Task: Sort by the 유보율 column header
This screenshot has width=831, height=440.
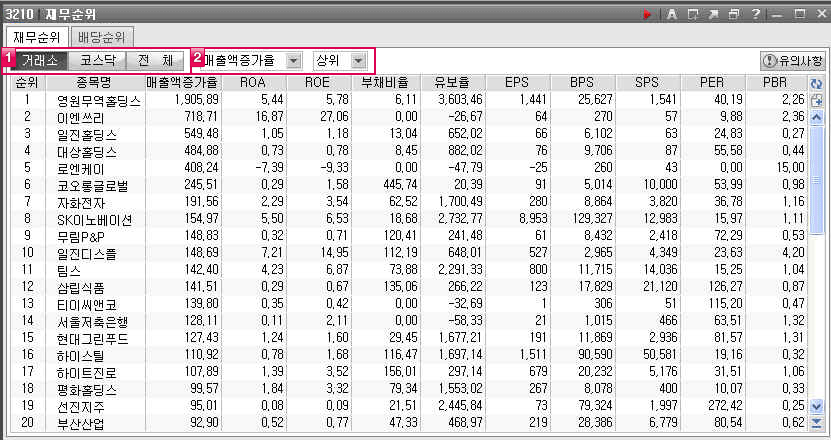Action: tap(453, 83)
